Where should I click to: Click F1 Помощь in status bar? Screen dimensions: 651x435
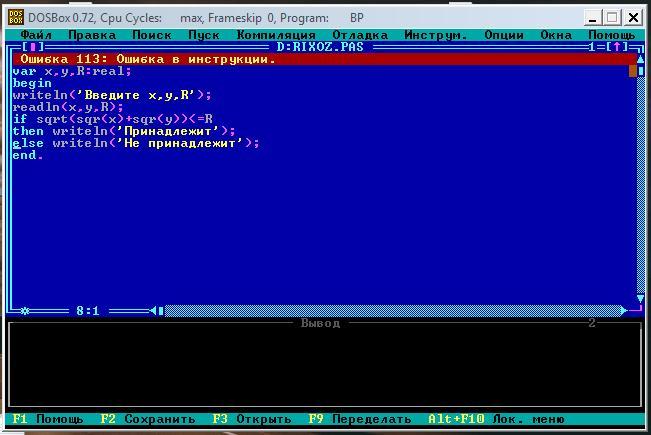point(48,419)
